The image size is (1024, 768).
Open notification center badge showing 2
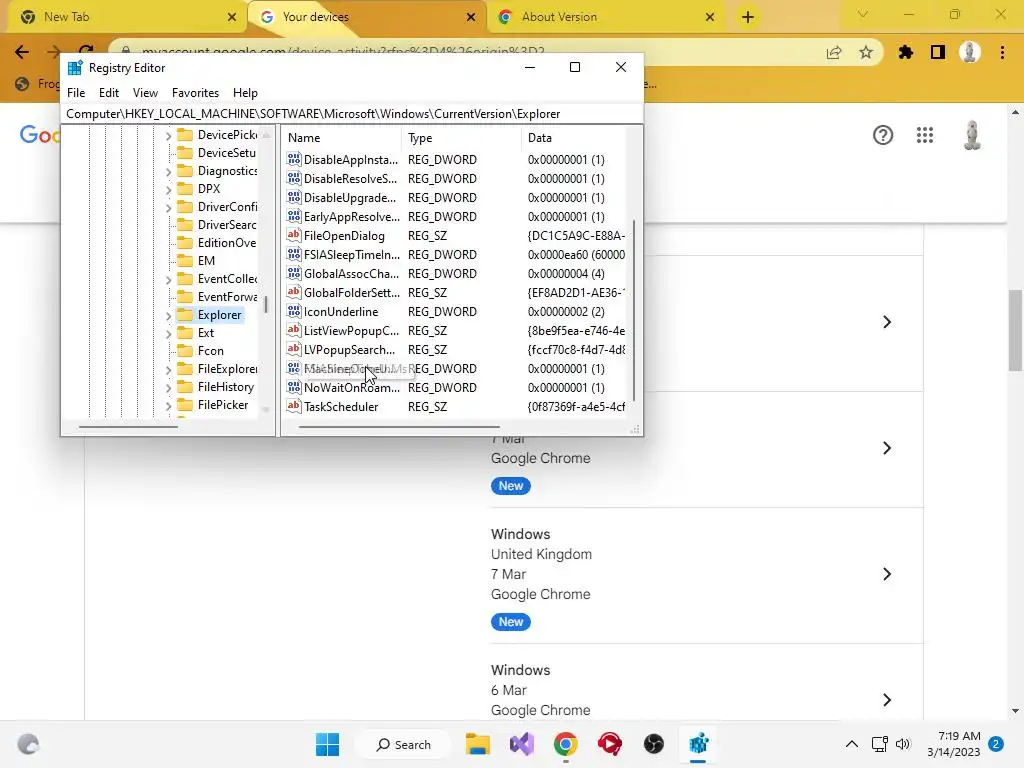point(996,744)
